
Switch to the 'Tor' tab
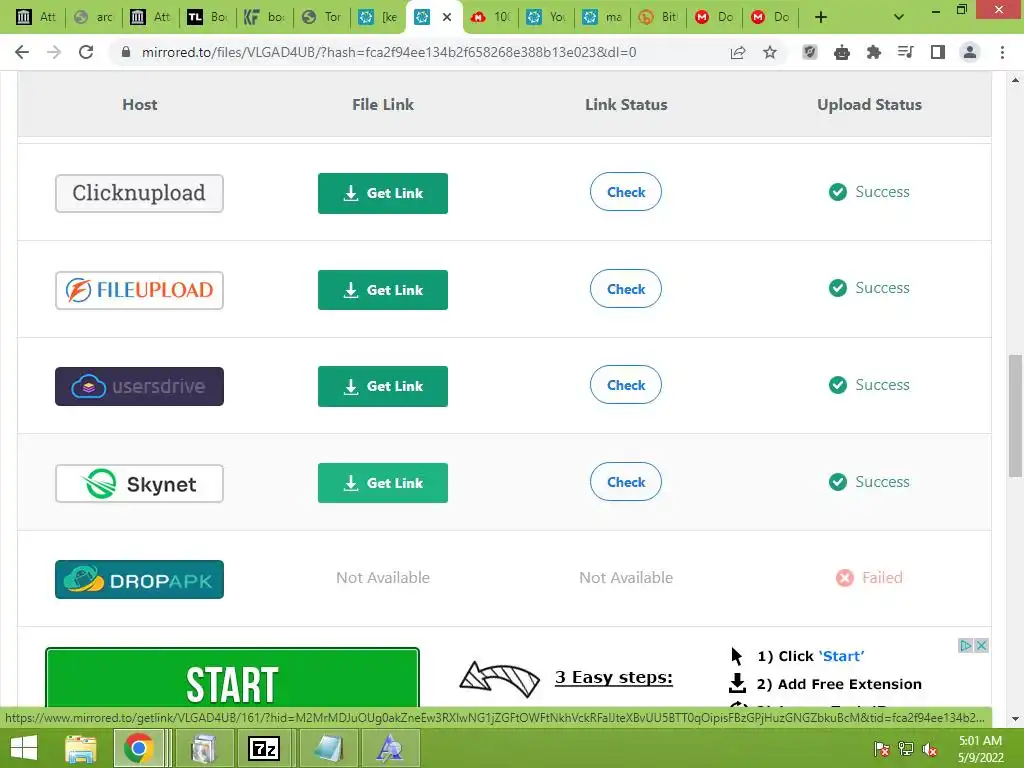pyautogui.click(x=322, y=17)
